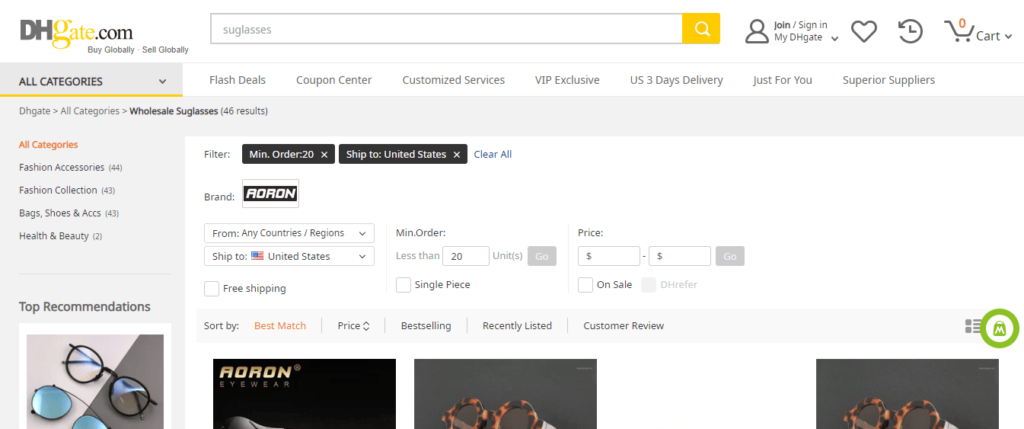Expand the My DHgate account dropdown
The width and height of the screenshot is (1024, 429).
(835, 39)
